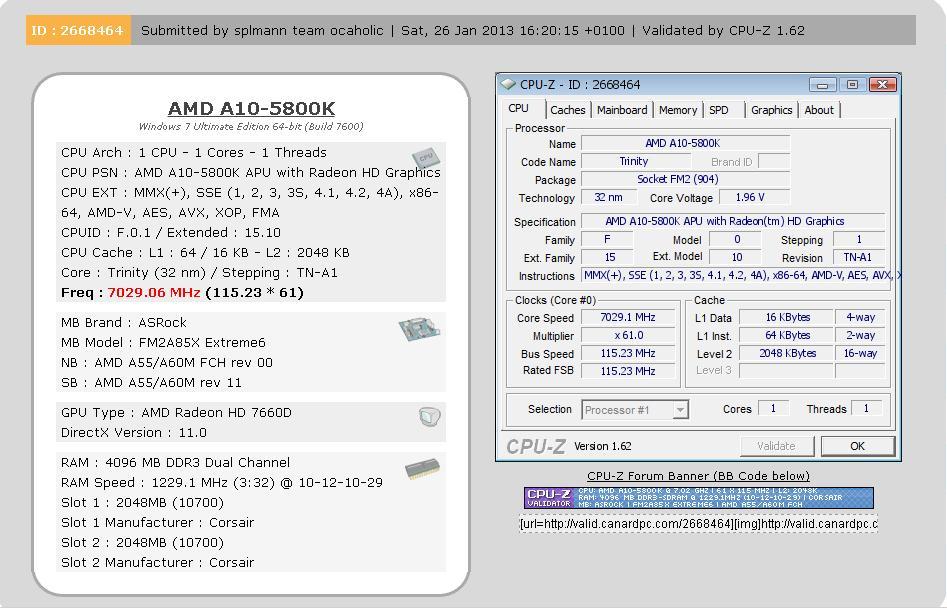Open the Memory tab
Screen dimensions: 947x608
[678, 110]
